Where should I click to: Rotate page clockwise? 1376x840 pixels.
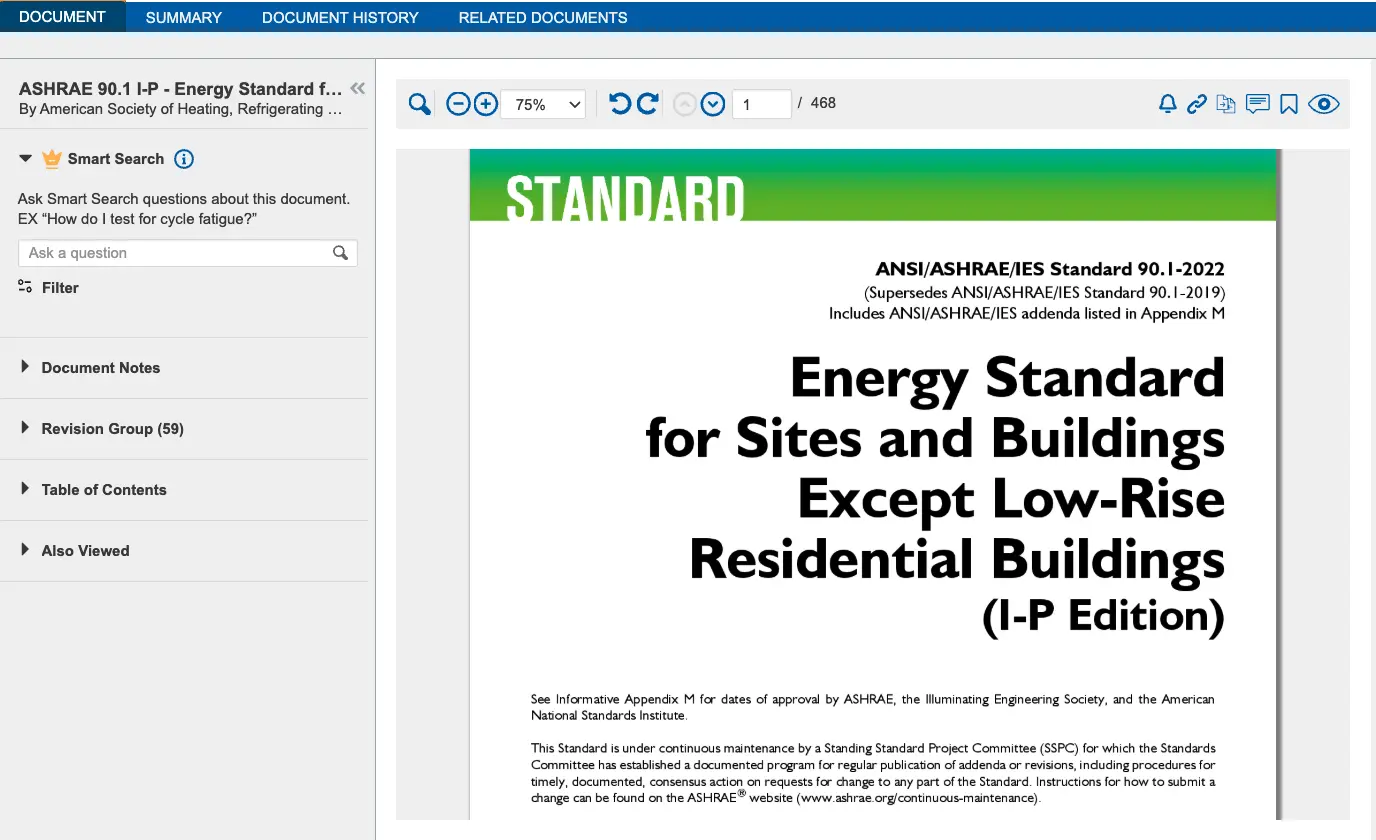(648, 103)
